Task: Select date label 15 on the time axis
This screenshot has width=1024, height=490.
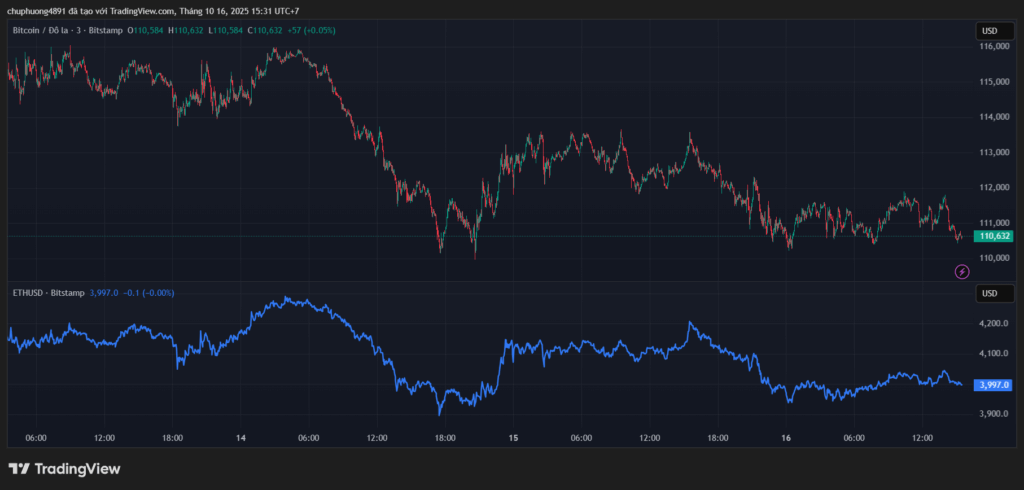Action: click(513, 438)
